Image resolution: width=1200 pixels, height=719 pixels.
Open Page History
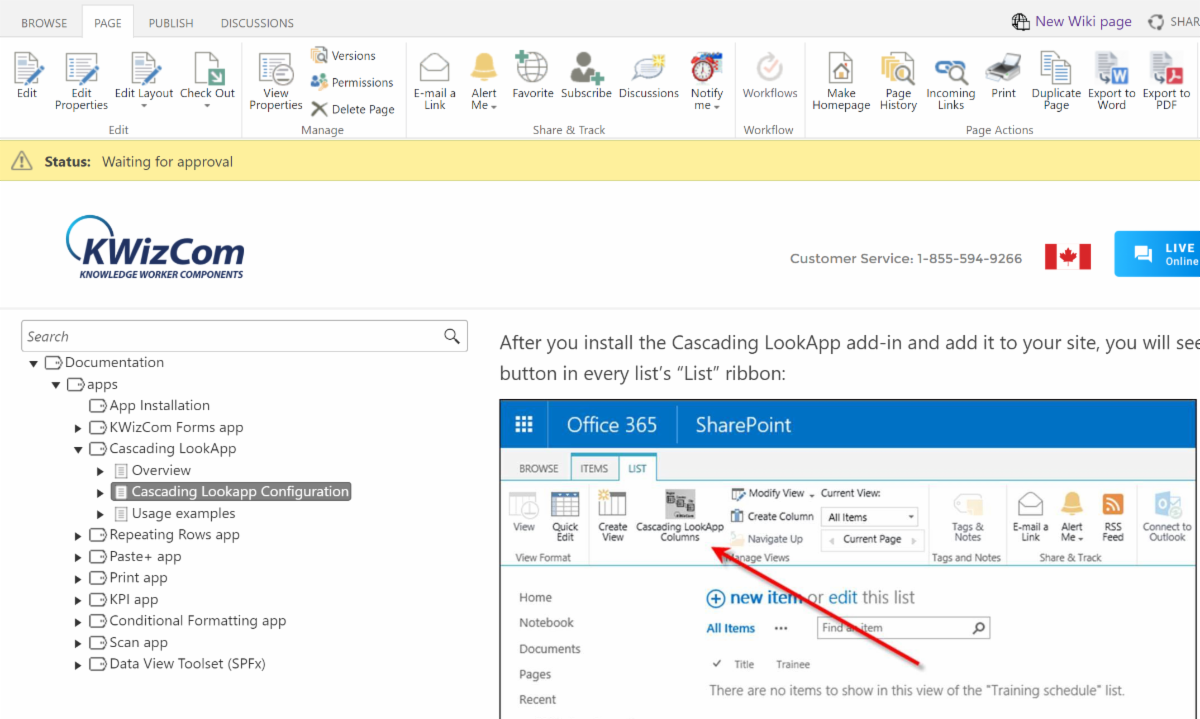898,81
